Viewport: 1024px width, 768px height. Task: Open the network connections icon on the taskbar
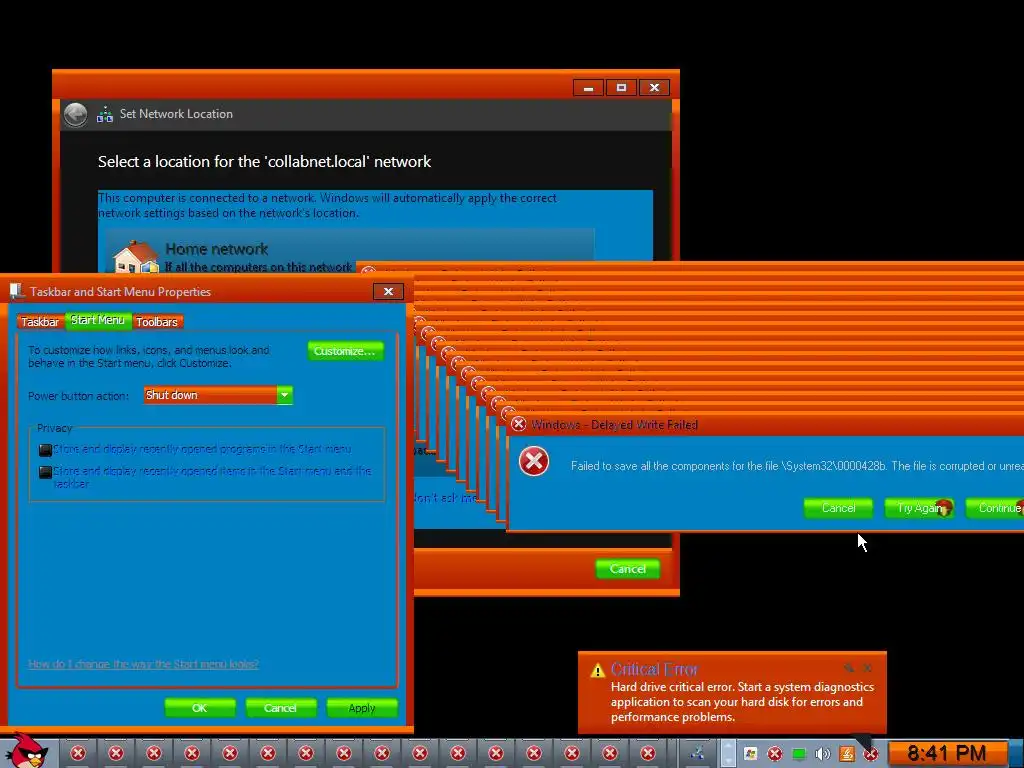point(696,753)
